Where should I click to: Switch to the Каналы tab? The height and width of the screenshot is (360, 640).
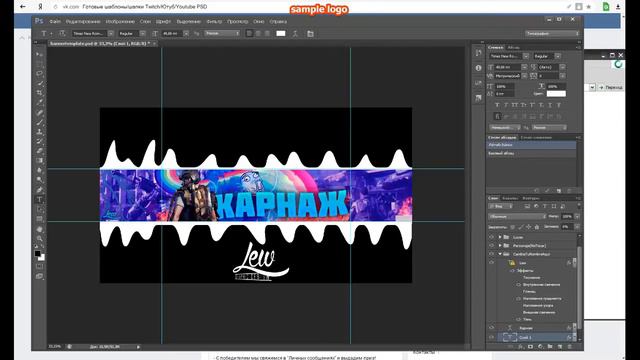point(510,198)
